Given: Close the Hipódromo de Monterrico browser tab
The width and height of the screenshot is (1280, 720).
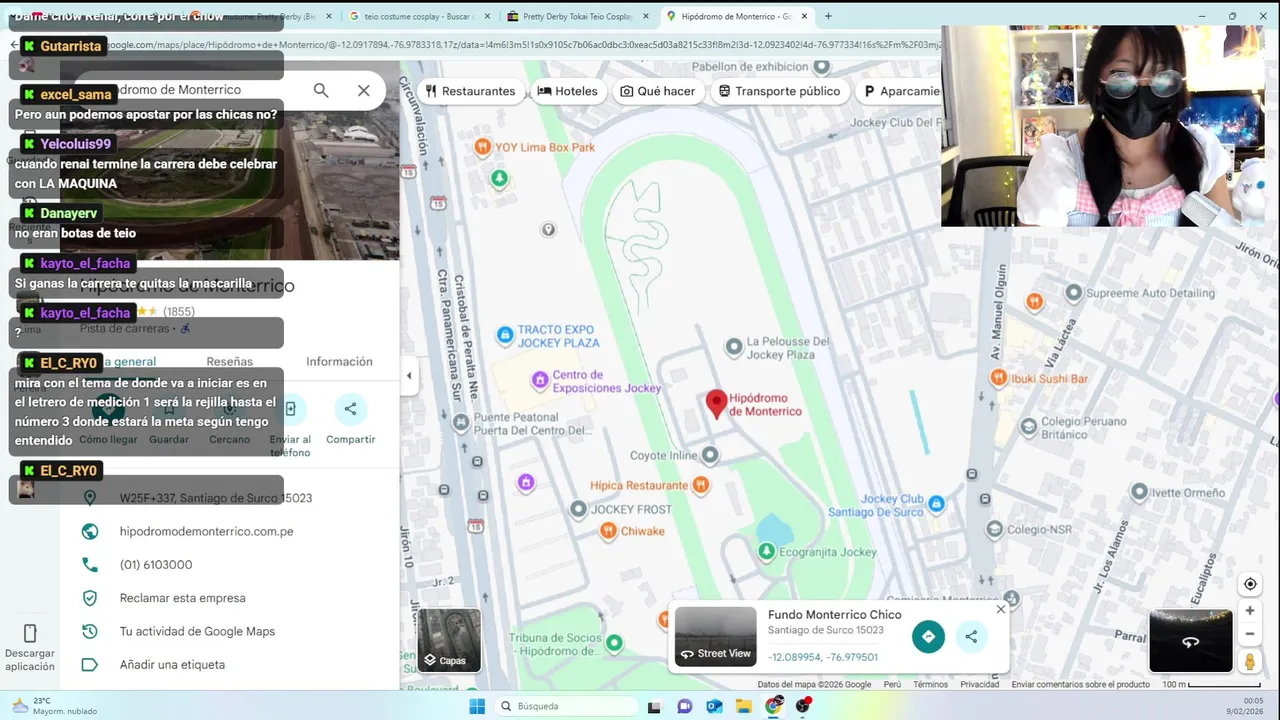Looking at the screenshot, I should click(x=805, y=16).
